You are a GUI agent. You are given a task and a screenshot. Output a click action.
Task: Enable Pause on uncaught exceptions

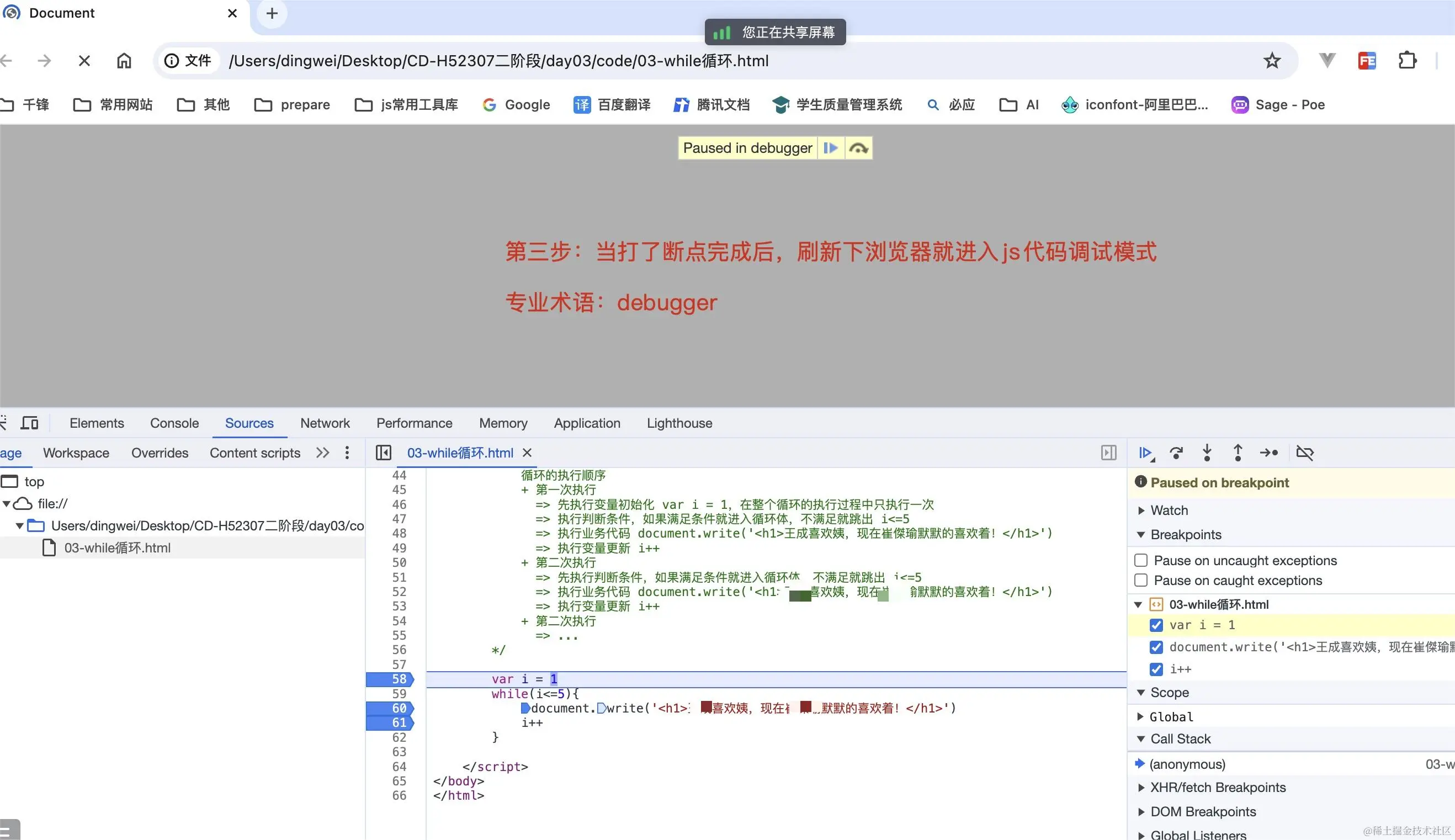1140,560
